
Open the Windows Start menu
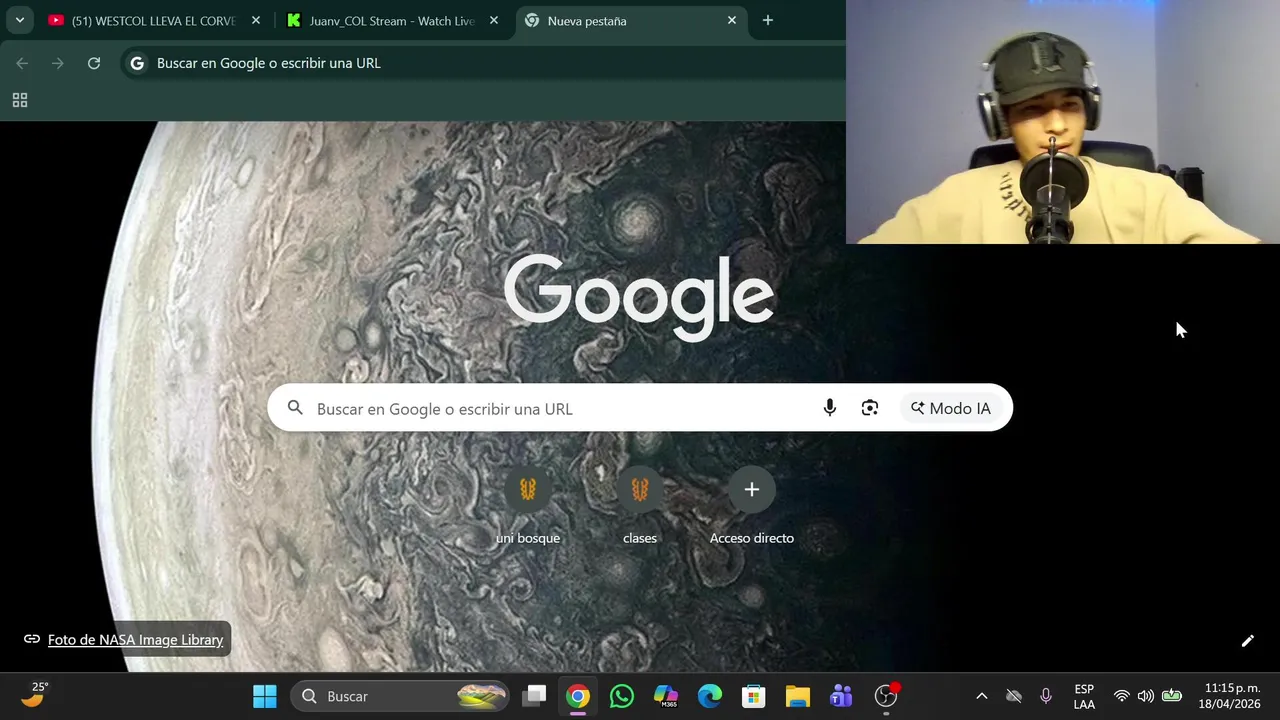tap(265, 696)
